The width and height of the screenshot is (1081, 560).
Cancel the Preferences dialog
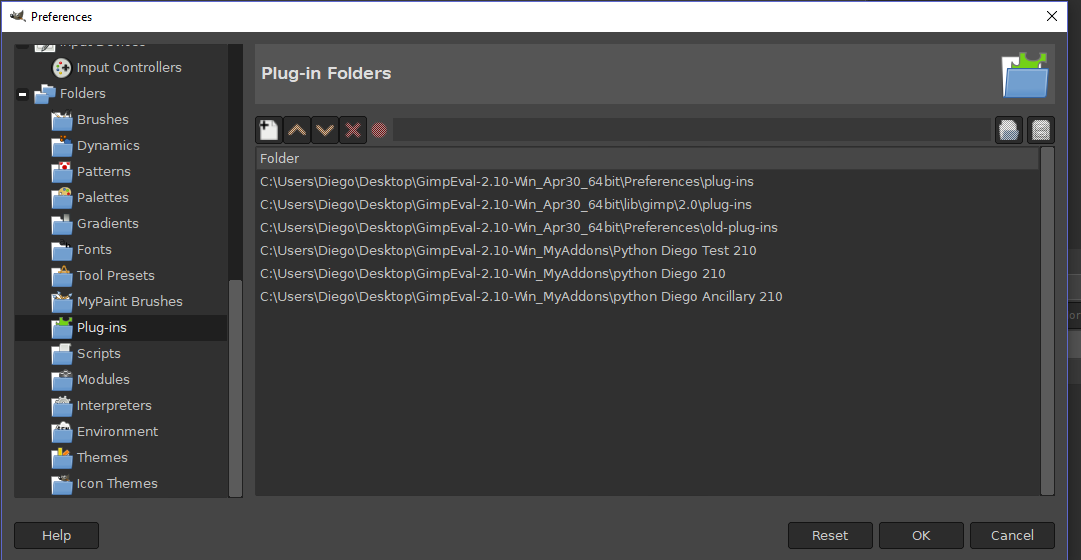tap(1012, 536)
